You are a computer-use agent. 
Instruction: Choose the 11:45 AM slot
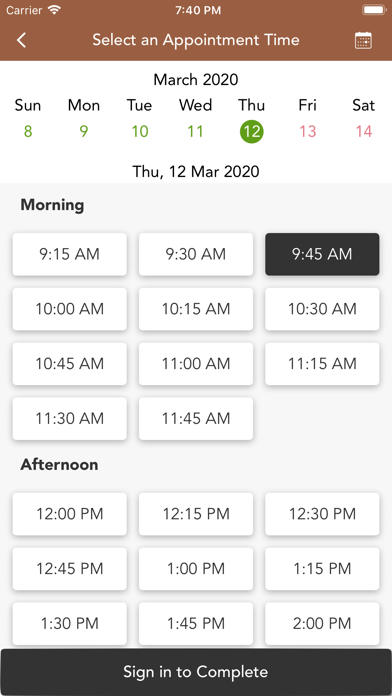[196, 419]
